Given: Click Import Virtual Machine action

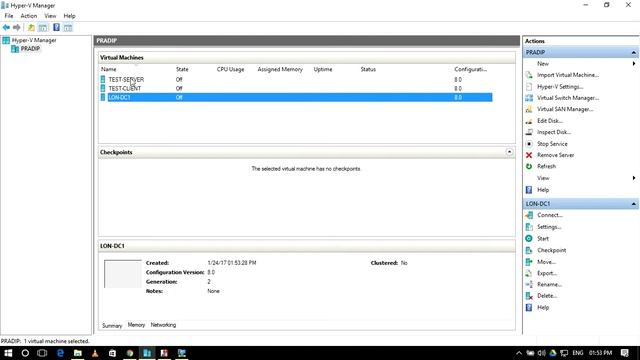Looking at the screenshot, I should (568, 75).
